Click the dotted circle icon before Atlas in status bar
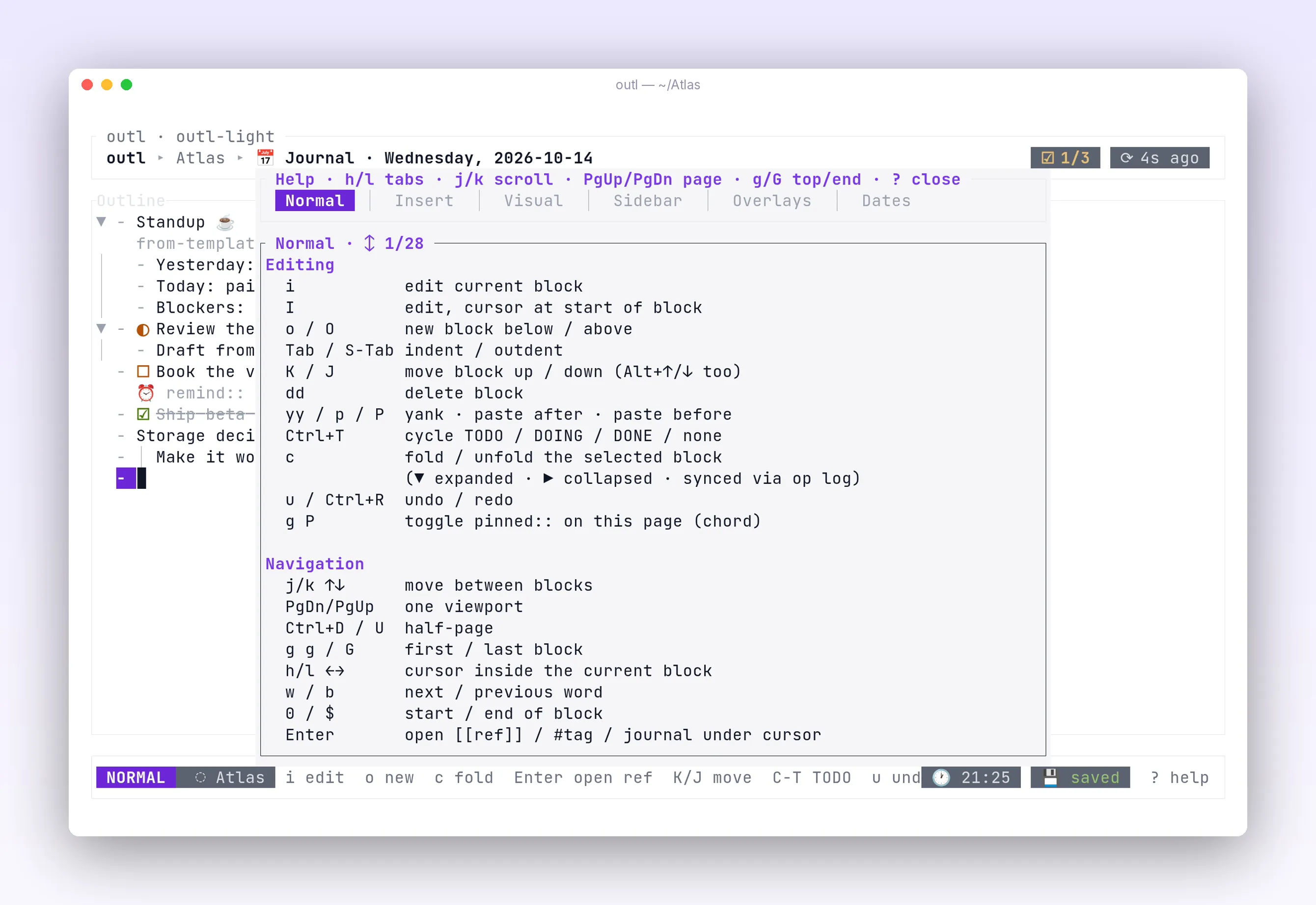The width and height of the screenshot is (1316, 905). (x=200, y=777)
